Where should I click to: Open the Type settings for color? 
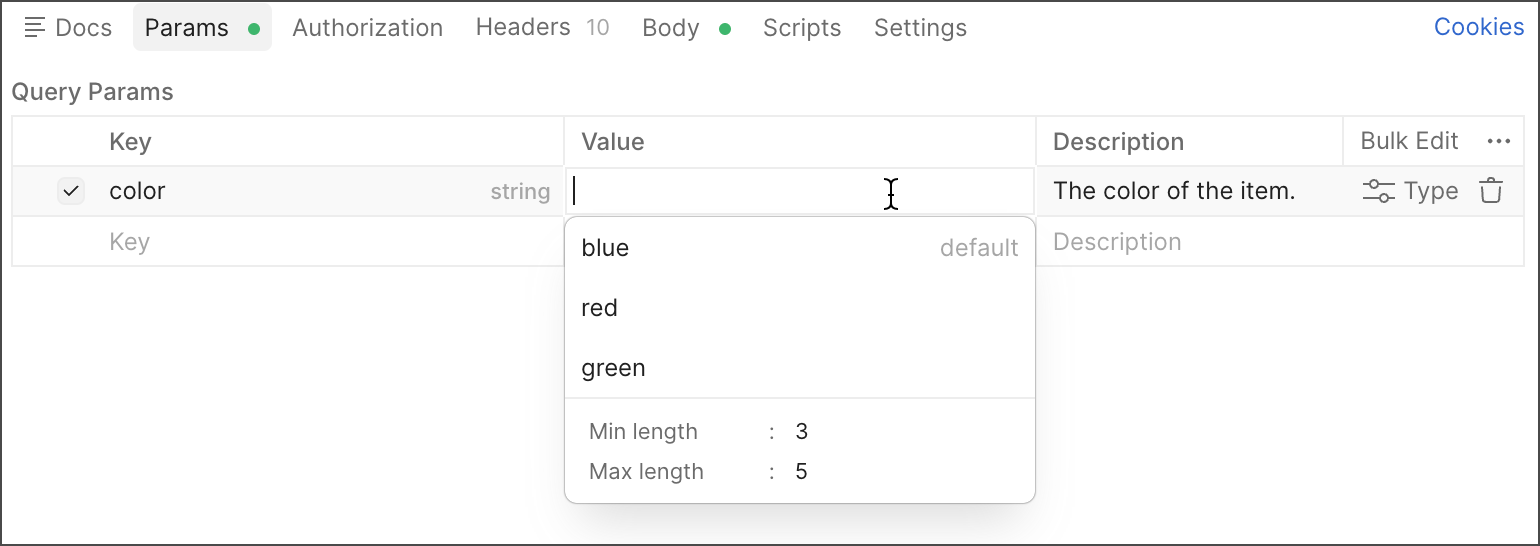click(x=1410, y=191)
